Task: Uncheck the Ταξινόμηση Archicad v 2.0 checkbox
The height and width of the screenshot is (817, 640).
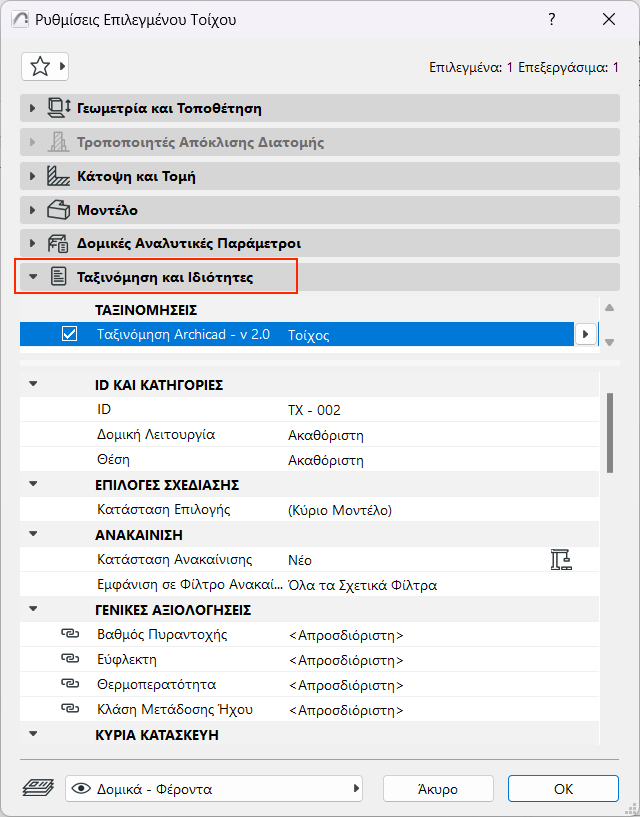Action: 70,335
